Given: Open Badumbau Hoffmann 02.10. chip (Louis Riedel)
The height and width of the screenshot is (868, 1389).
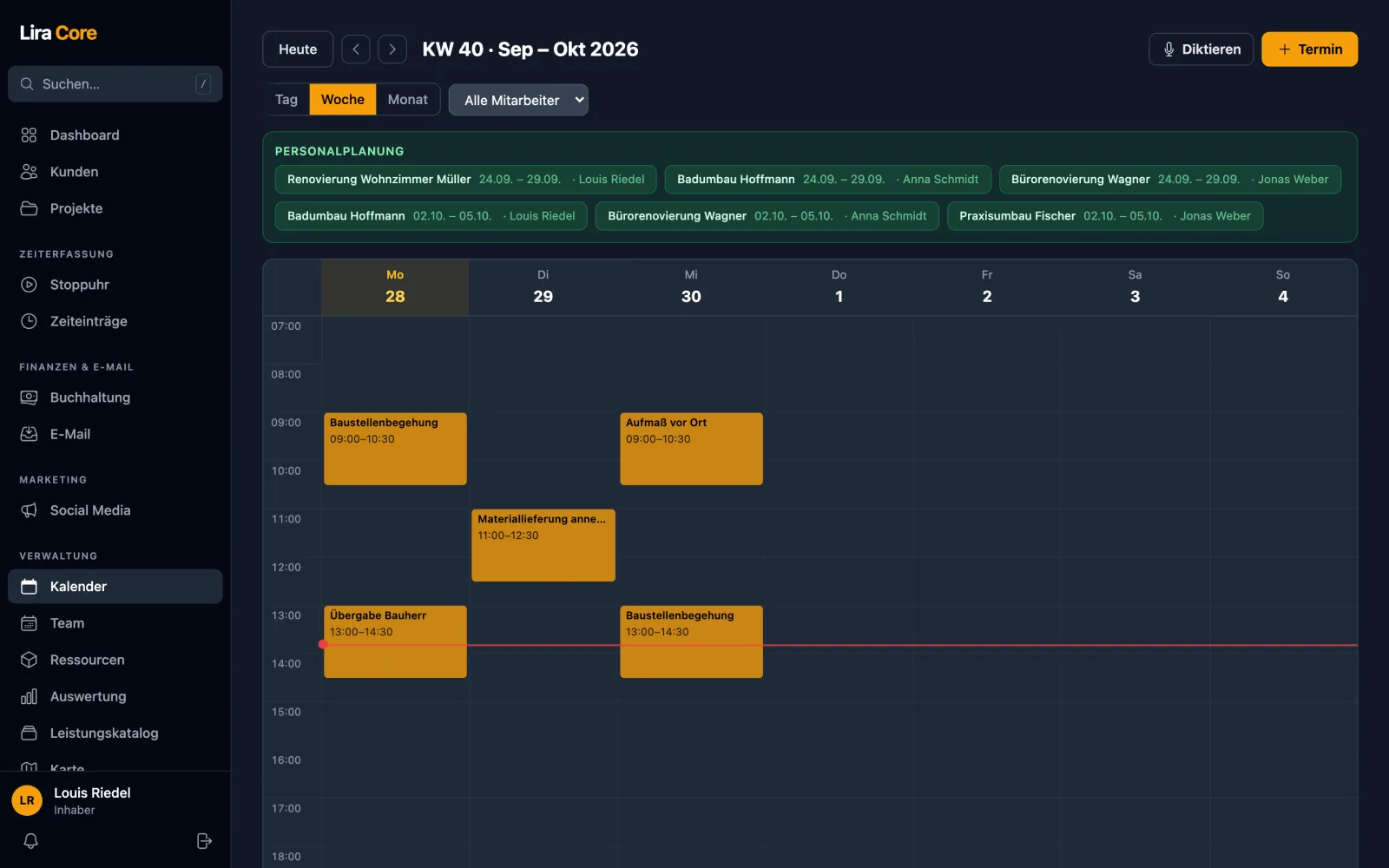Looking at the screenshot, I should click(431, 216).
